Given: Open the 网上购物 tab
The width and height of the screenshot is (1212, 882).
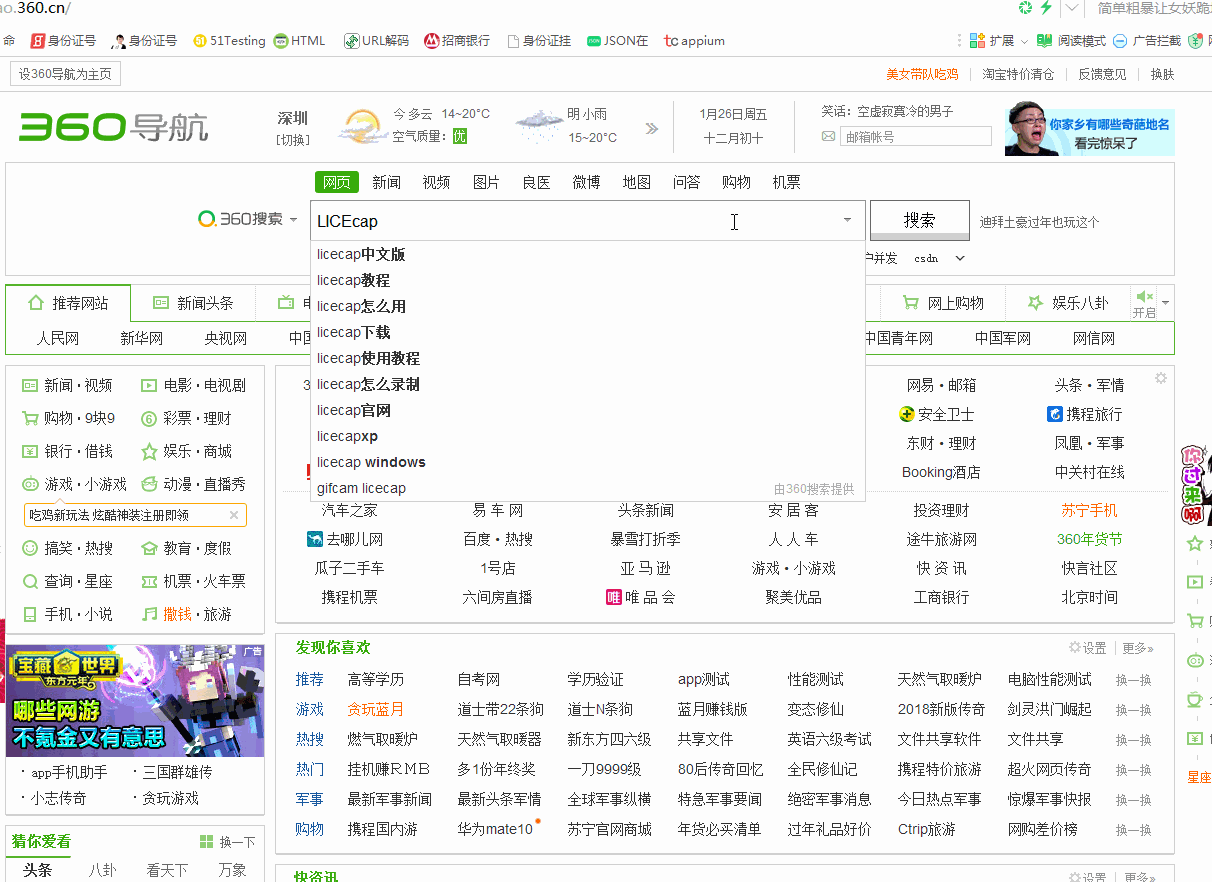Looking at the screenshot, I should click(x=942, y=303).
